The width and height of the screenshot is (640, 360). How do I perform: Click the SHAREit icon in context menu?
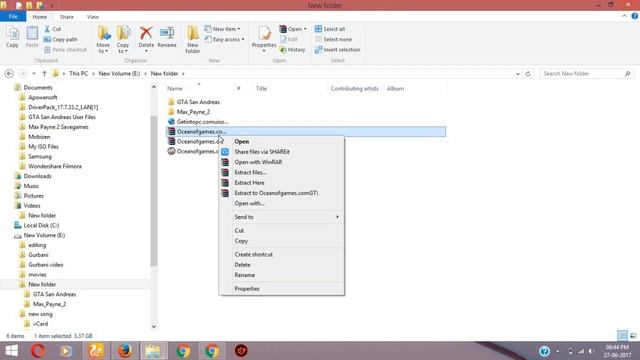225,152
